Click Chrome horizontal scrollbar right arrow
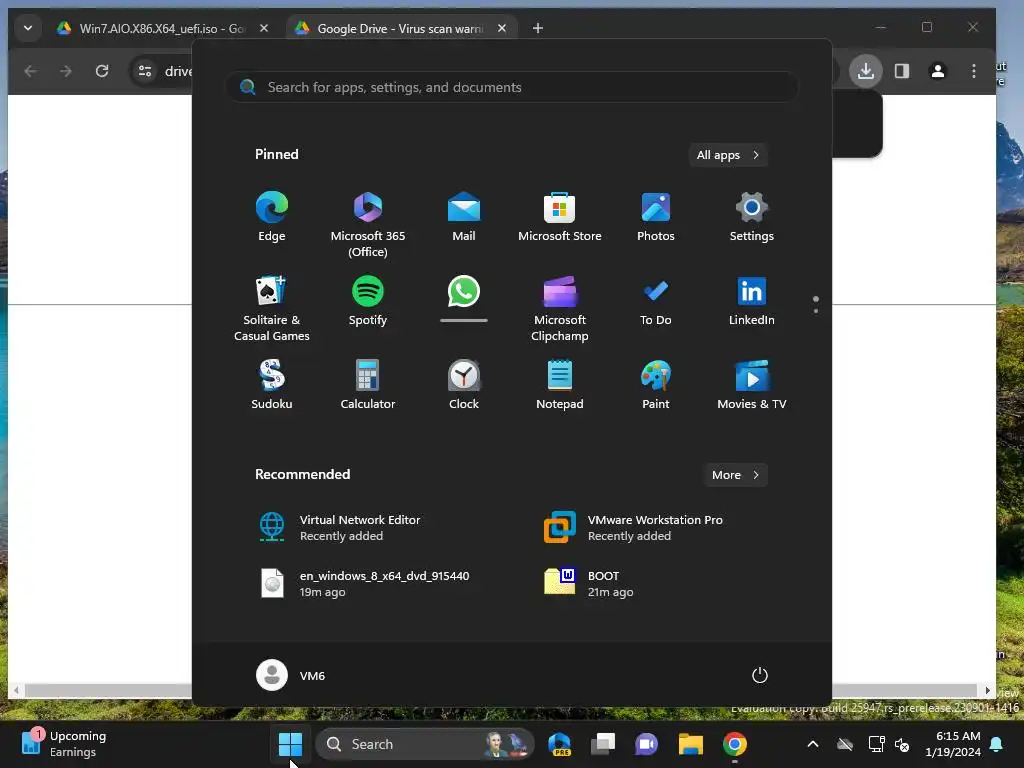This screenshot has height=768, width=1024. pyautogui.click(x=987, y=690)
